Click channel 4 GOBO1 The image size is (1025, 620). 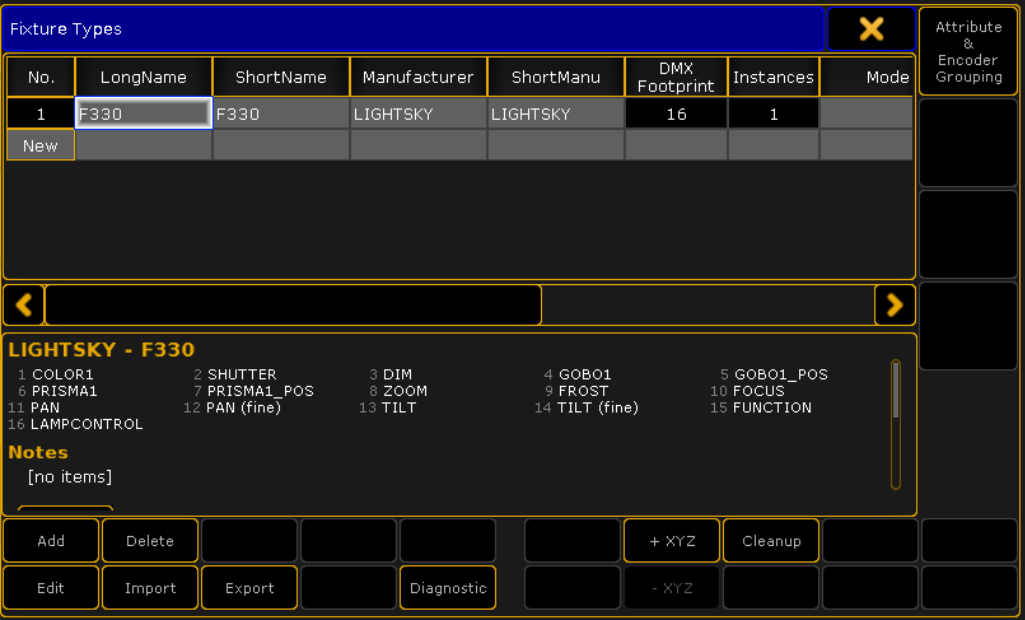tap(577, 375)
